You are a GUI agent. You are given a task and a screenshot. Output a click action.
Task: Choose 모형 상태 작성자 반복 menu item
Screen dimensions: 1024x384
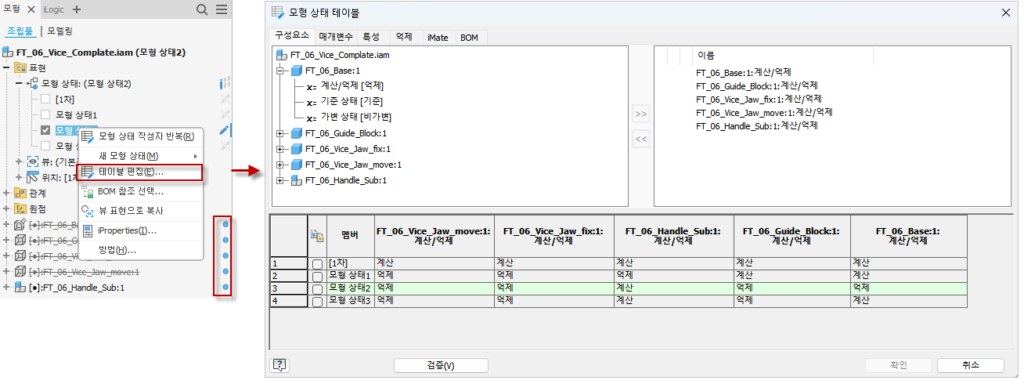tap(140, 137)
